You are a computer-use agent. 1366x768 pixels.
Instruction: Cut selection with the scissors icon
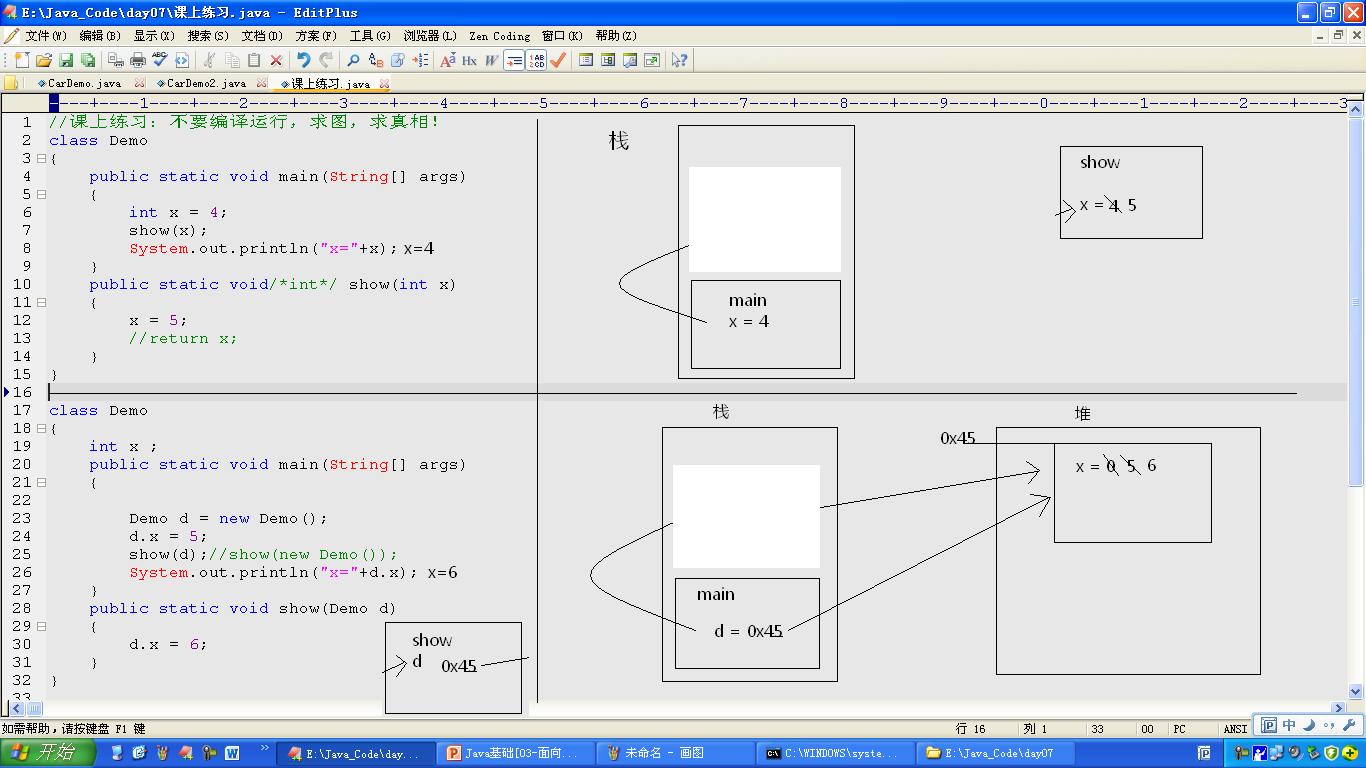[209, 60]
